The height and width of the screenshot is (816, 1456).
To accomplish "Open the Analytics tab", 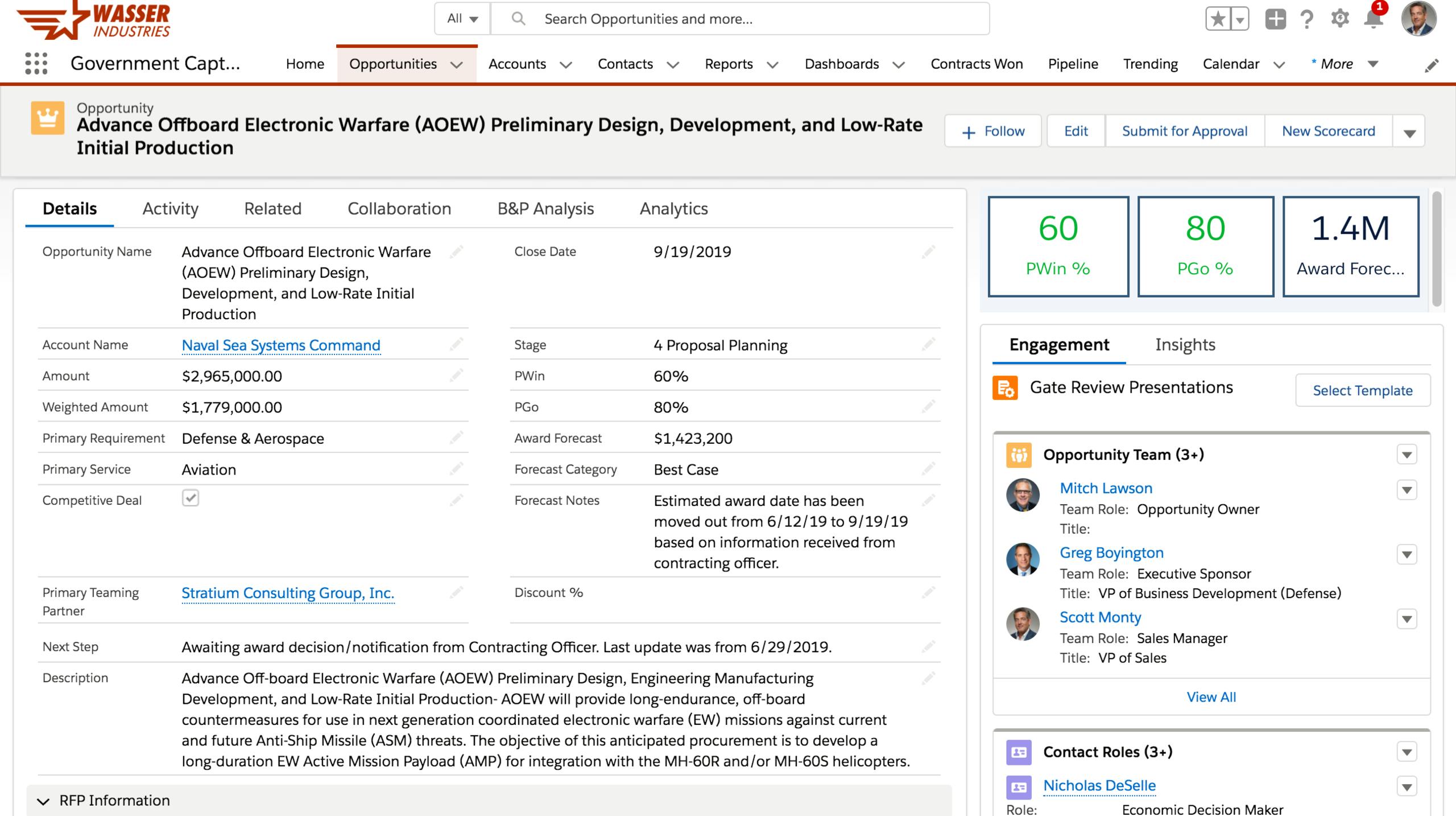I will pos(673,209).
